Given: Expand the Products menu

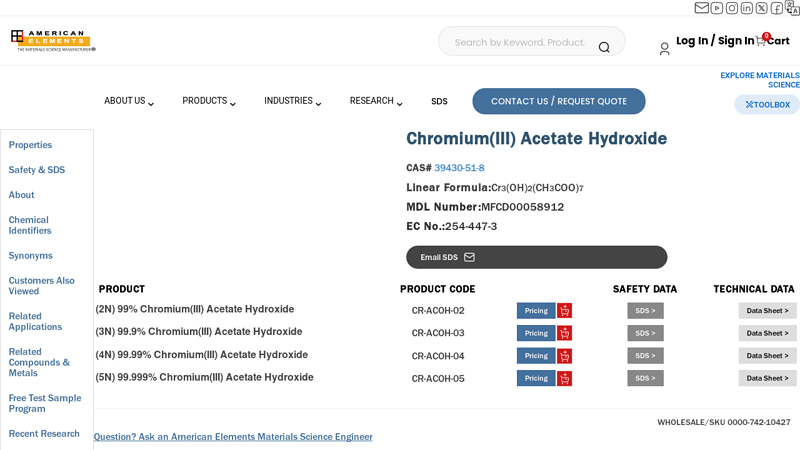Looking at the screenshot, I should coord(209,101).
